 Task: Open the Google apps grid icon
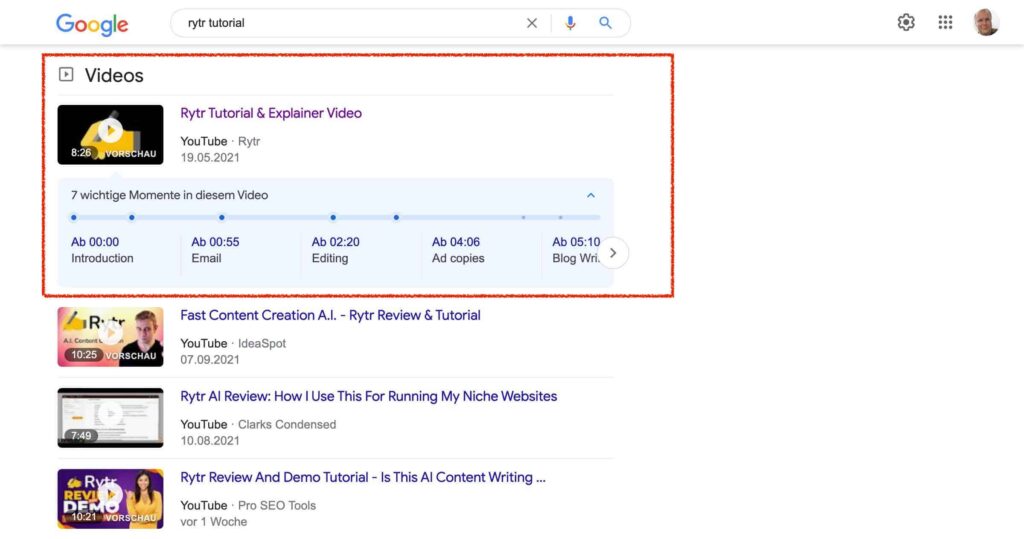(945, 22)
